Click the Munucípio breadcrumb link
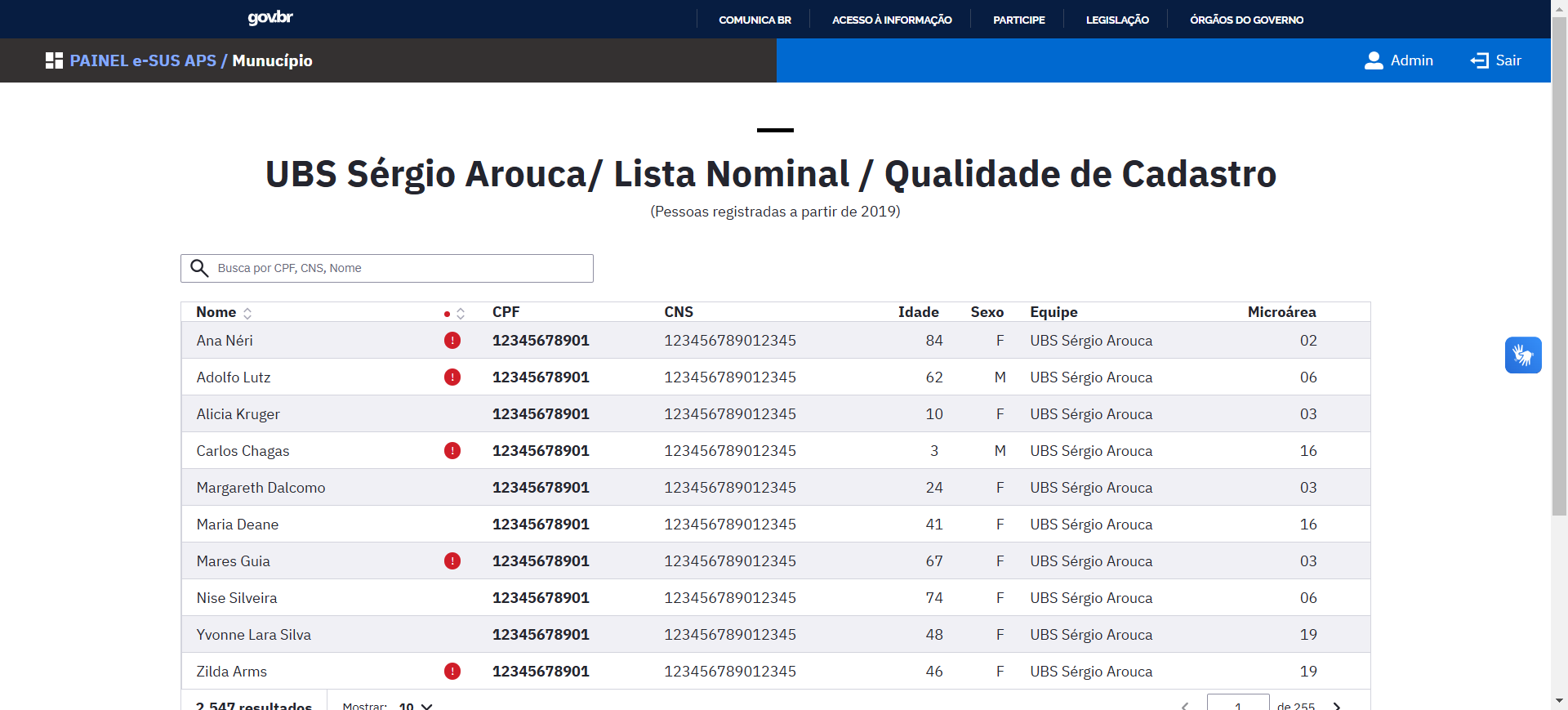This screenshot has width=1568, height=710. tap(272, 60)
